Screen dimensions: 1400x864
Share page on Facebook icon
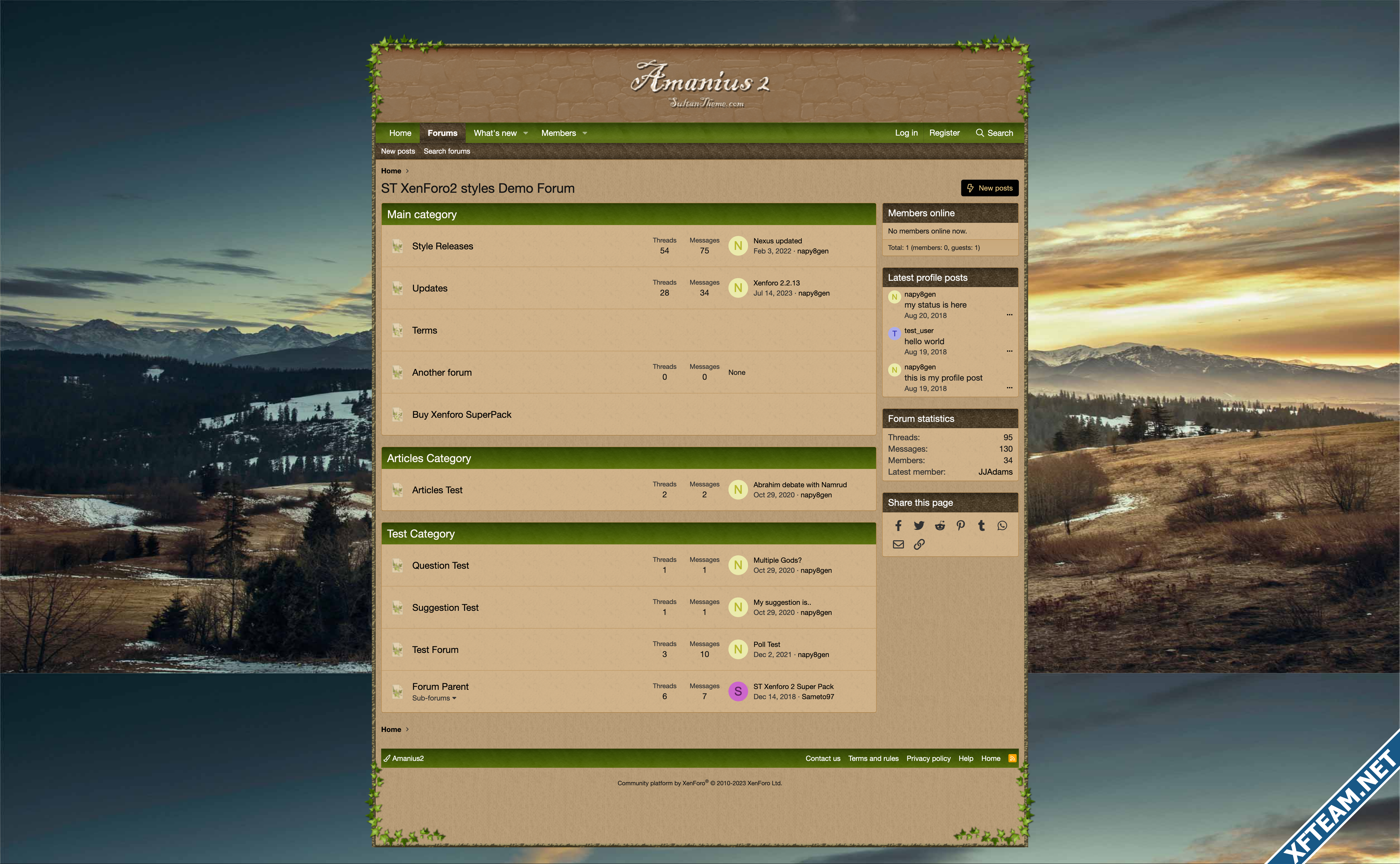pos(898,526)
